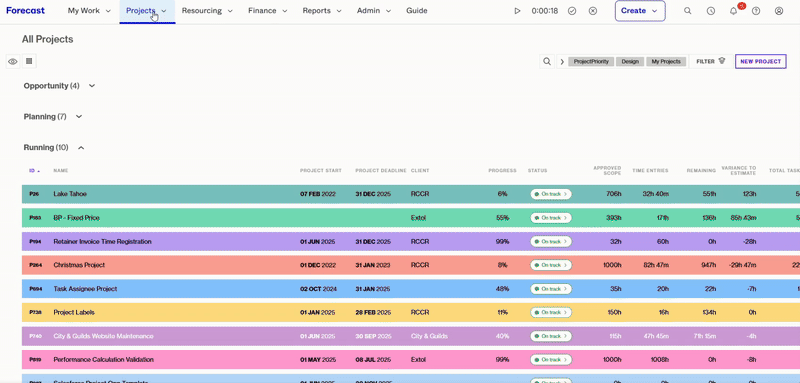
Task: Expand saved filters arrow beside ProjectPriority
Action: click(x=562, y=62)
